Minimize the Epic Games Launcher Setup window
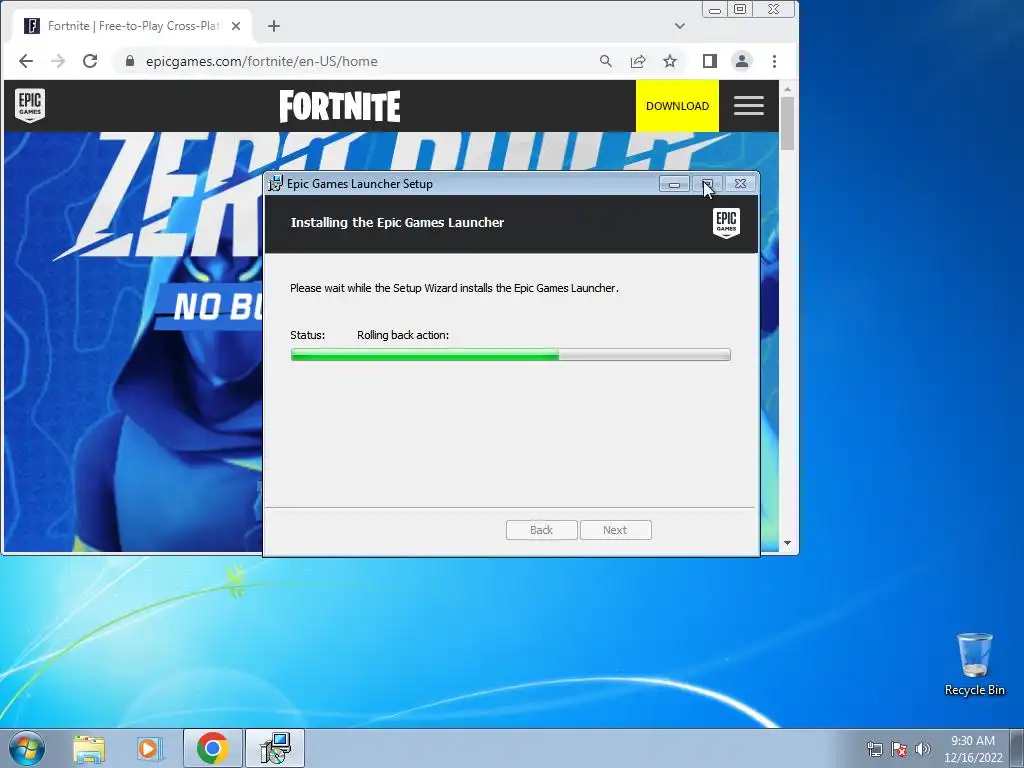 674,184
